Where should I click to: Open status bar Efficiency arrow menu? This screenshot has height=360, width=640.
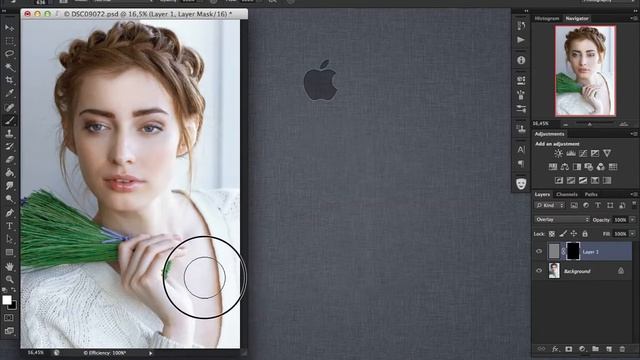151,353
